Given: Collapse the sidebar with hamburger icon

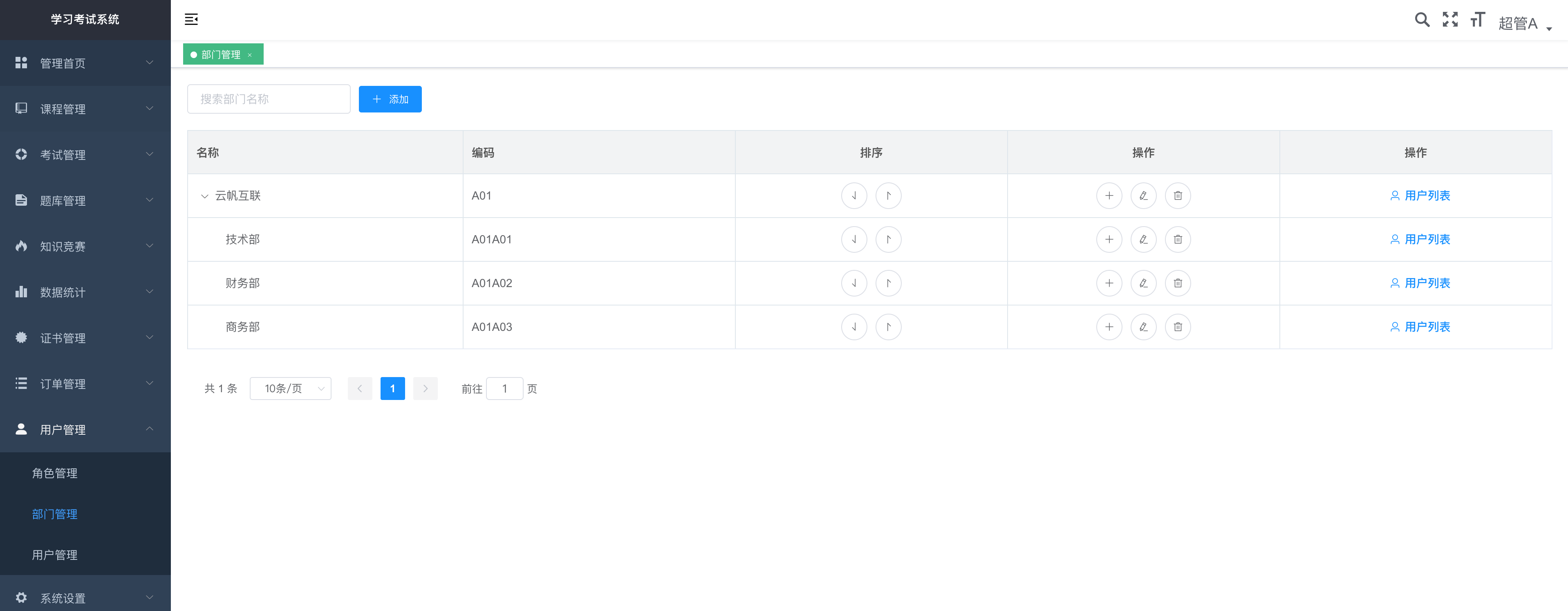Looking at the screenshot, I should point(191,20).
